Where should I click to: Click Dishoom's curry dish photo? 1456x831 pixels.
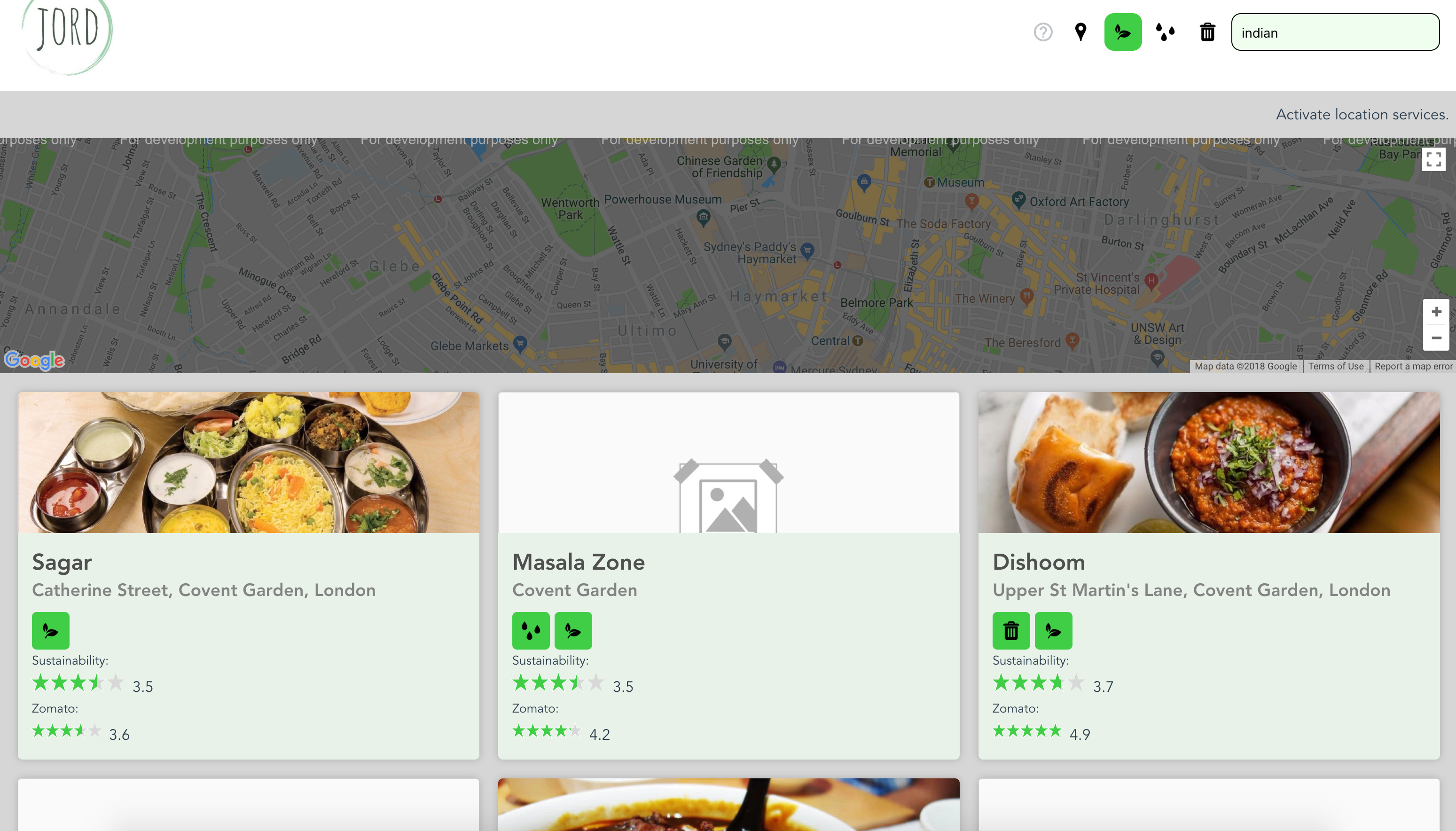pyautogui.click(x=1208, y=463)
